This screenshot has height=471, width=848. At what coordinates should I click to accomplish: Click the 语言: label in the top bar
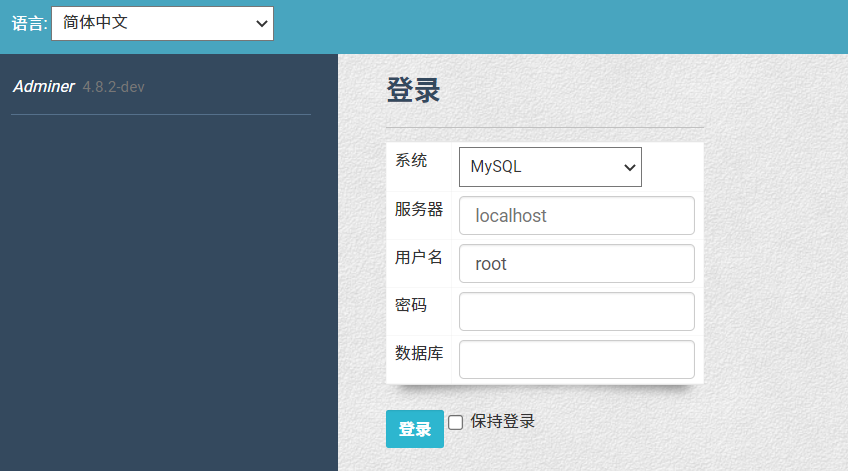pos(29,23)
